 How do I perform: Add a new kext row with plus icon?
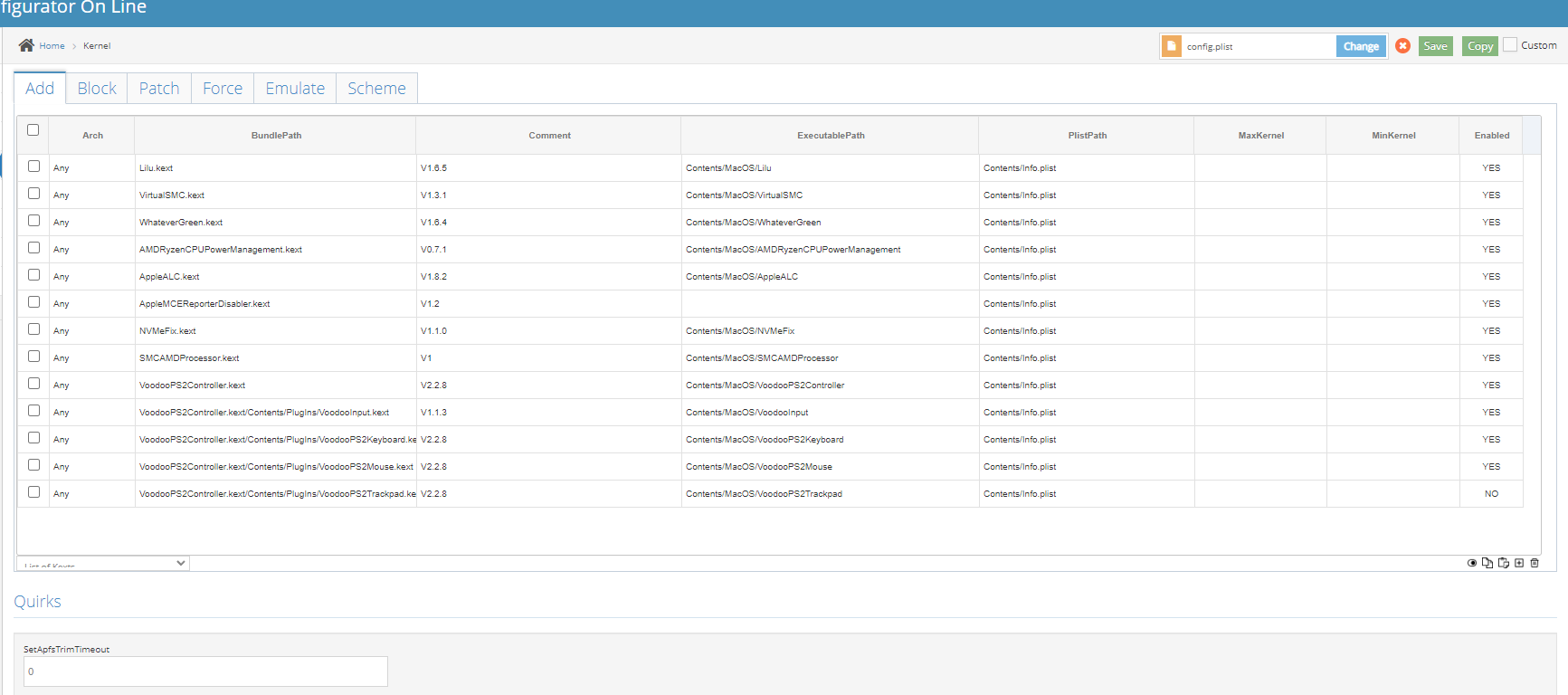tap(1519, 563)
